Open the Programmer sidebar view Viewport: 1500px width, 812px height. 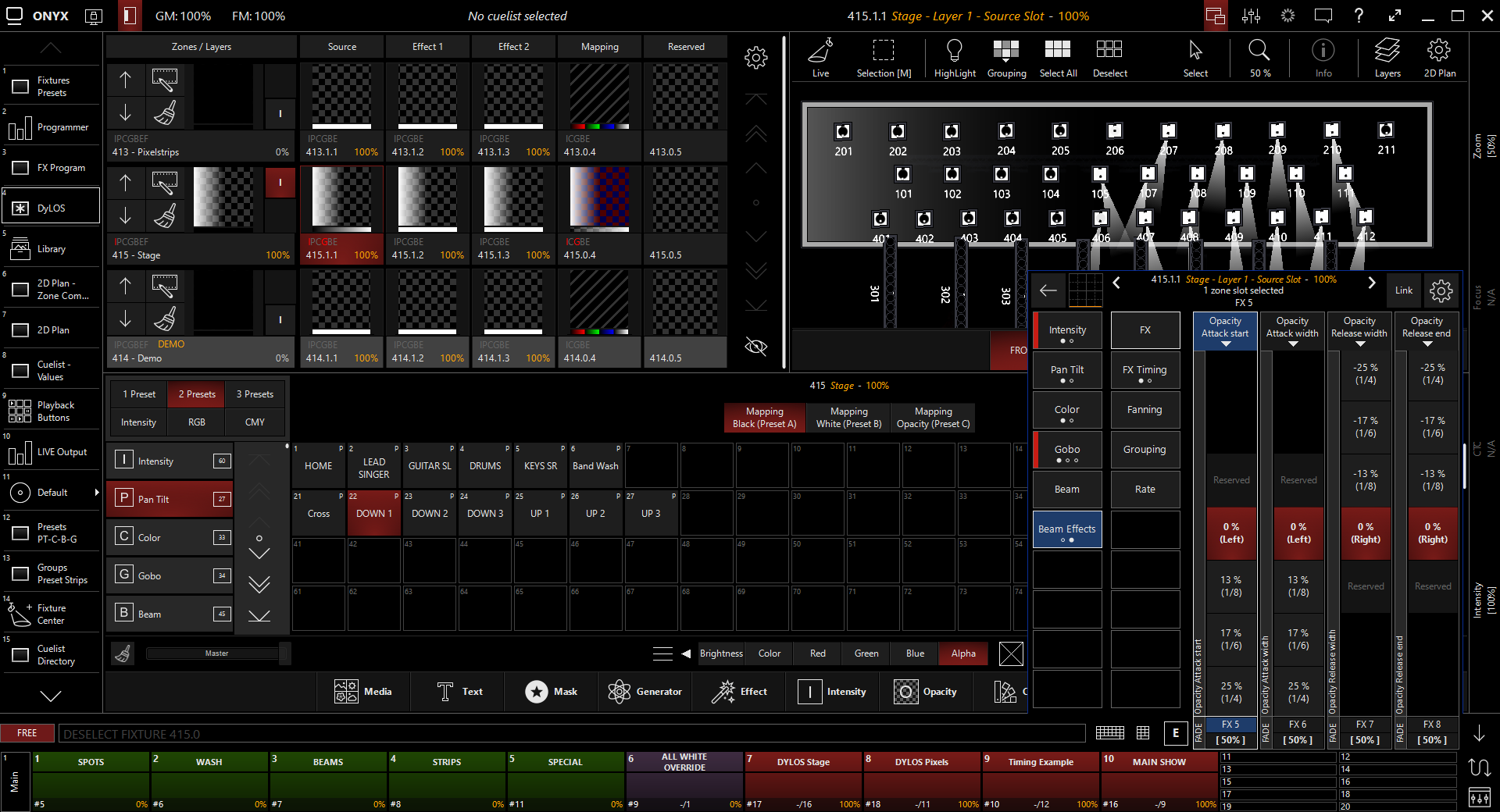click(51, 127)
